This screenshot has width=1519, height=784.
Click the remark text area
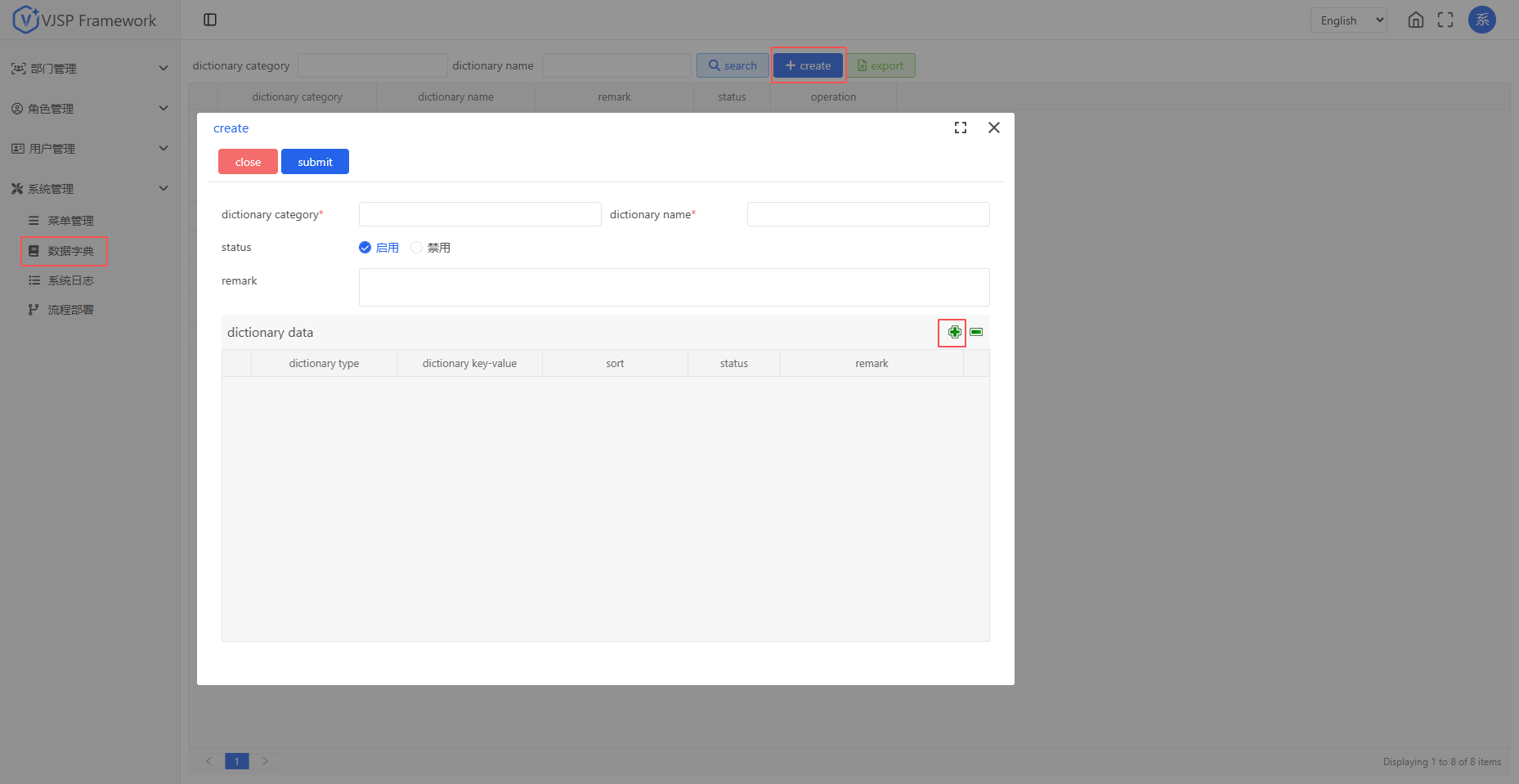point(674,287)
